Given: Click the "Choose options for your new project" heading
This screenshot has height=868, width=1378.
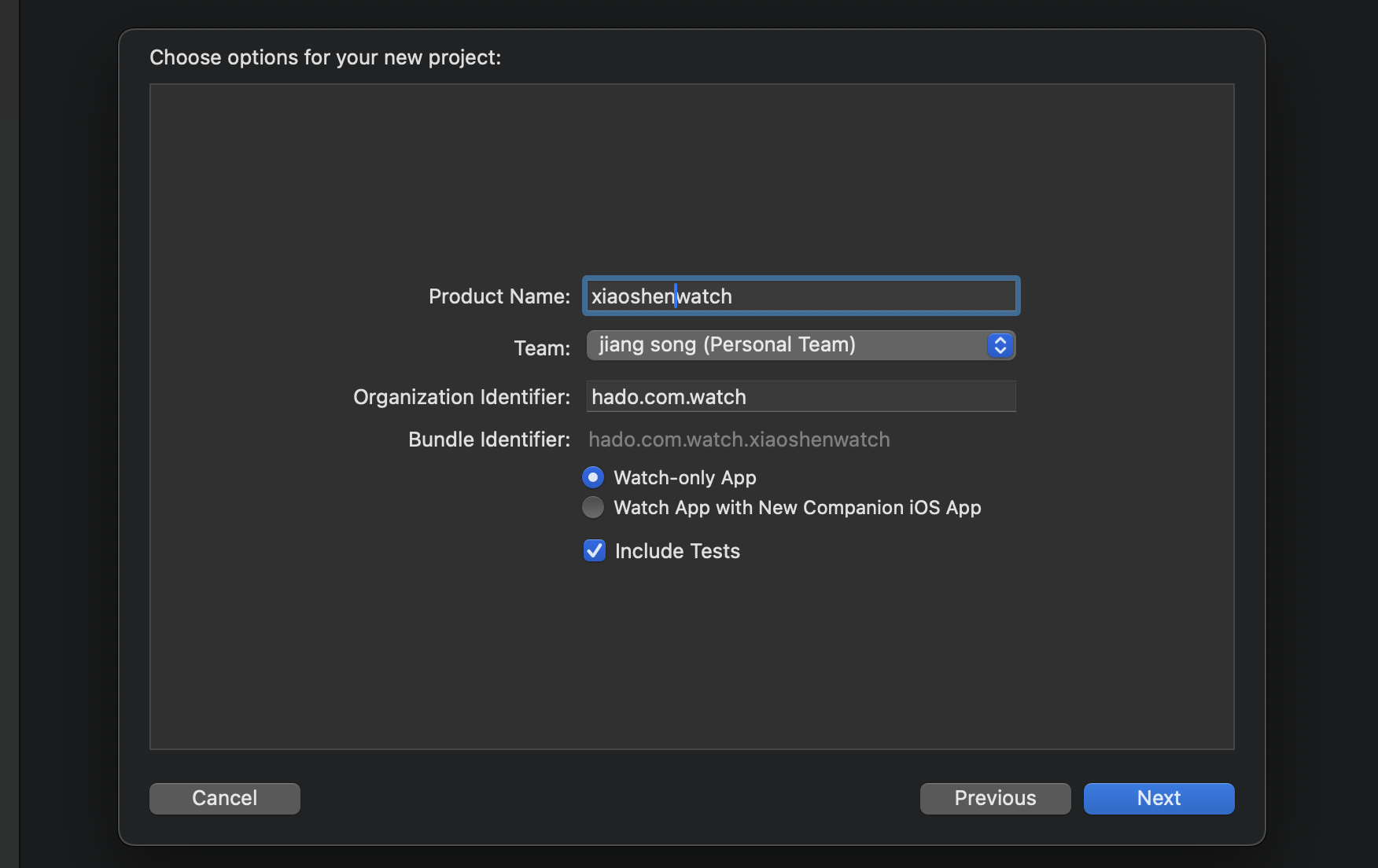Looking at the screenshot, I should [x=325, y=57].
